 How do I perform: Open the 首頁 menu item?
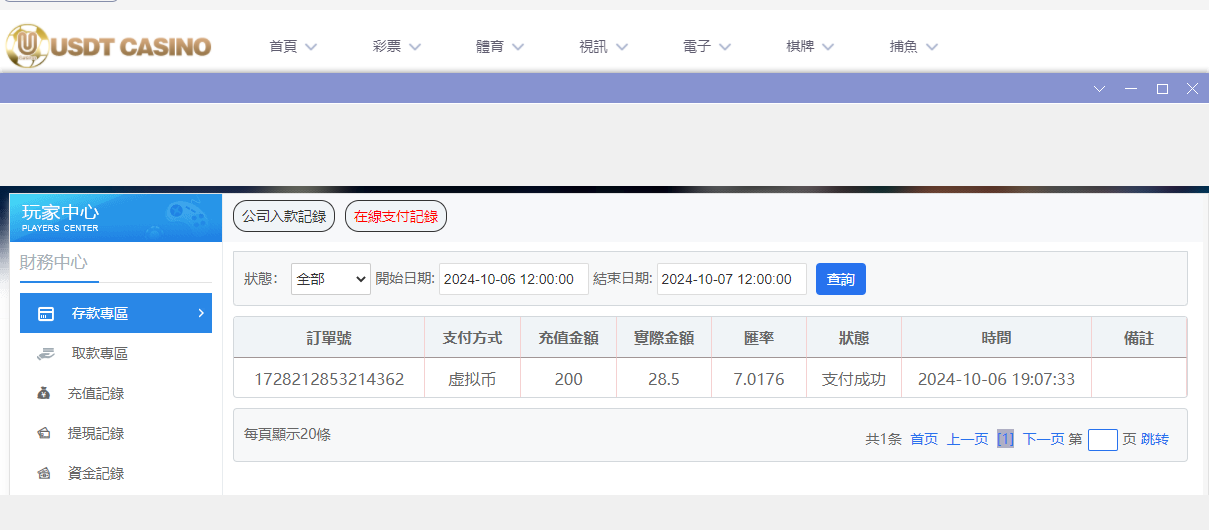coord(293,46)
